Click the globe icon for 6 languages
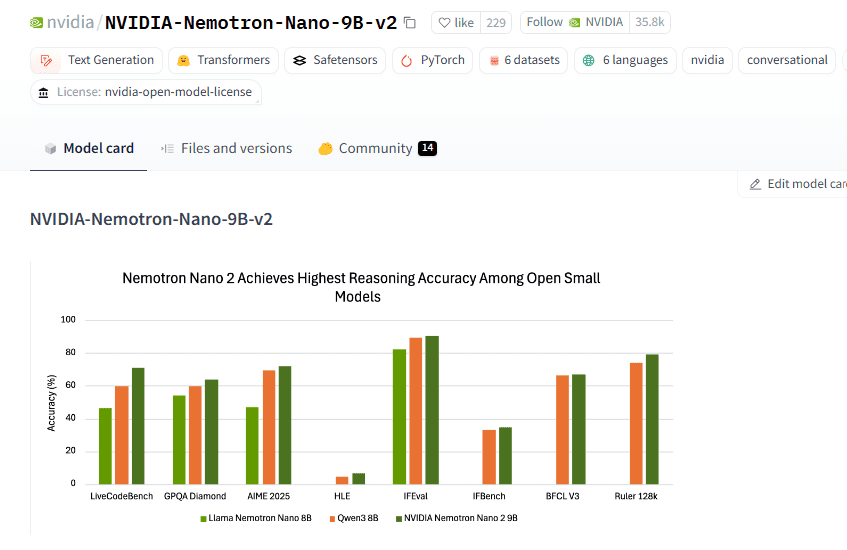 (x=588, y=61)
